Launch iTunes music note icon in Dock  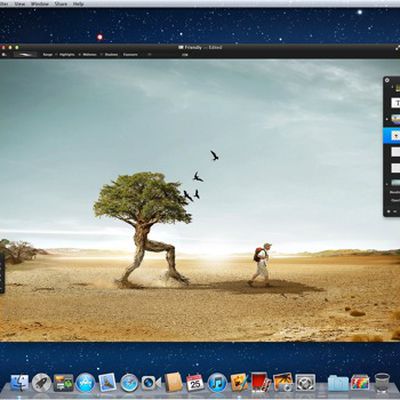tap(217, 383)
